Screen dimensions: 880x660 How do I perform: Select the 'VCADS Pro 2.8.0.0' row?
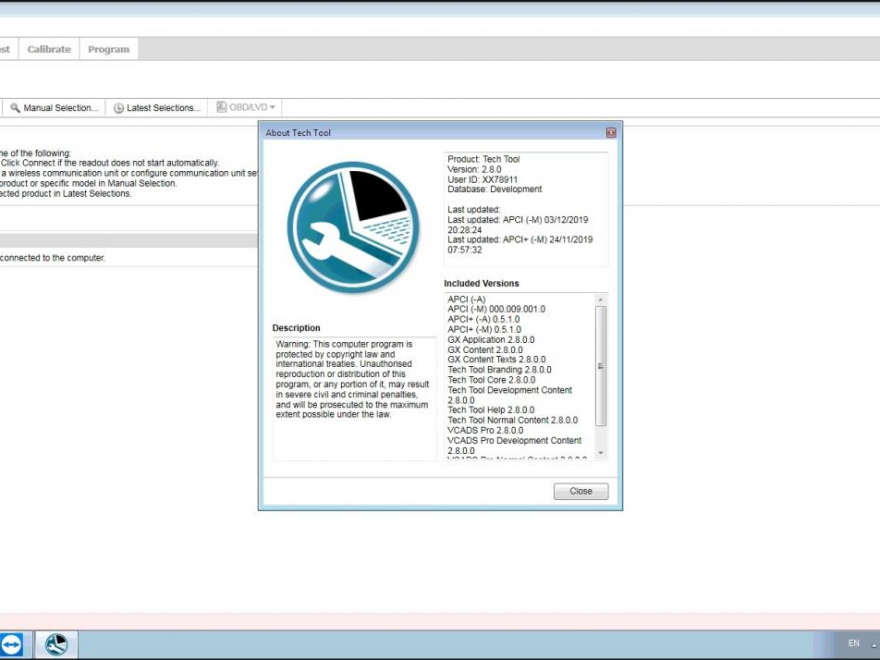(x=485, y=430)
